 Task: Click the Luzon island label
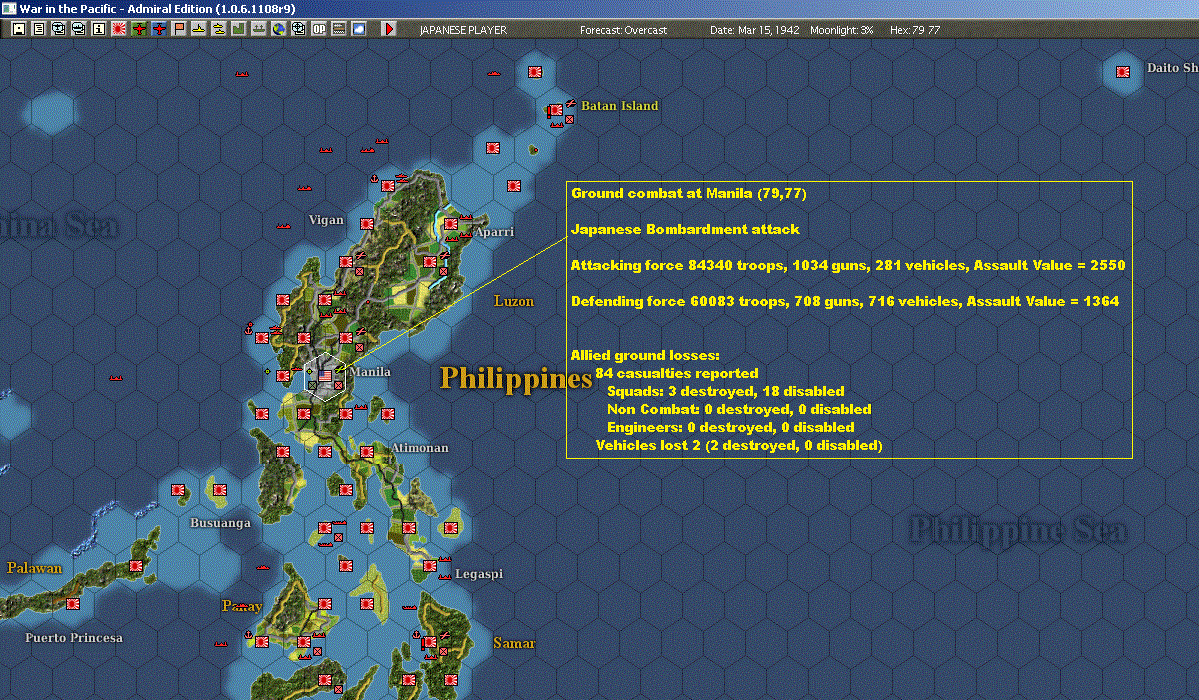click(x=514, y=301)
